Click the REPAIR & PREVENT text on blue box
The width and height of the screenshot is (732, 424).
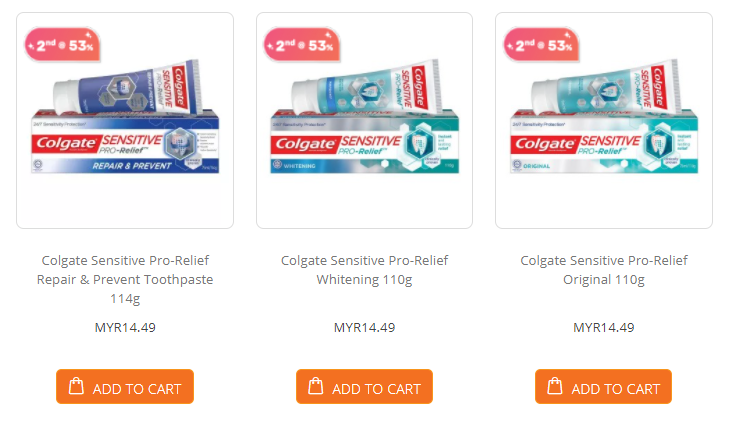click(132, 166)
